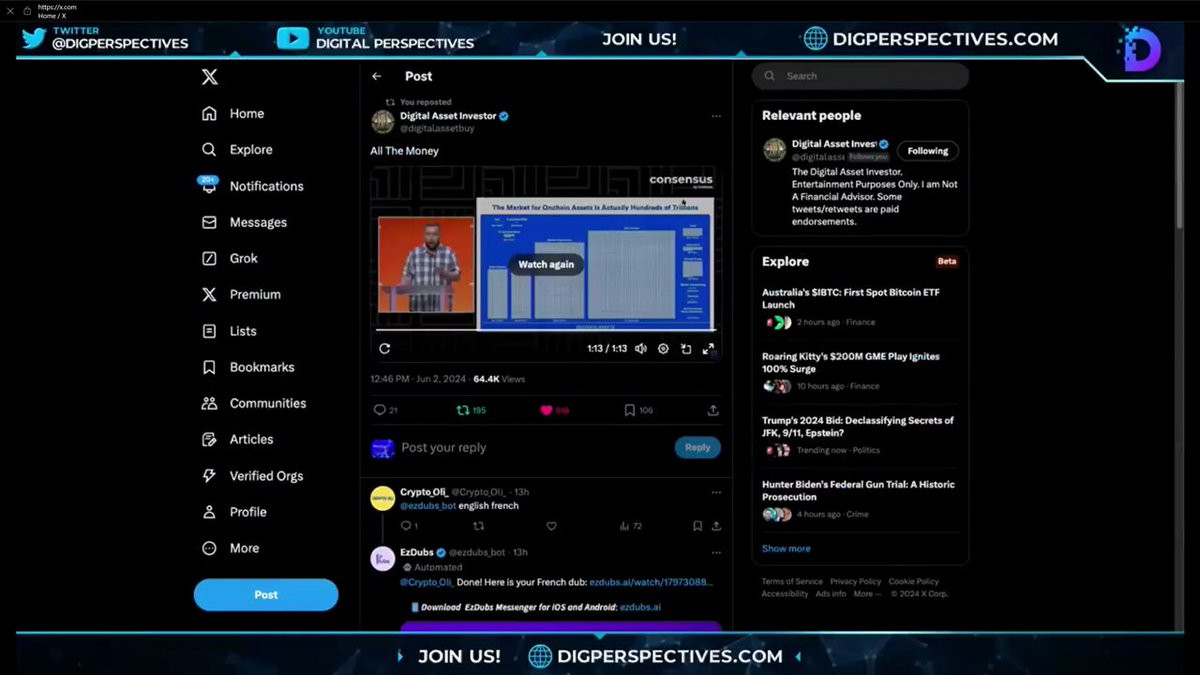1200x675 pixels.
Task: Open Verified Orgs in the sidebar
Action: click(x=252, y=476)
